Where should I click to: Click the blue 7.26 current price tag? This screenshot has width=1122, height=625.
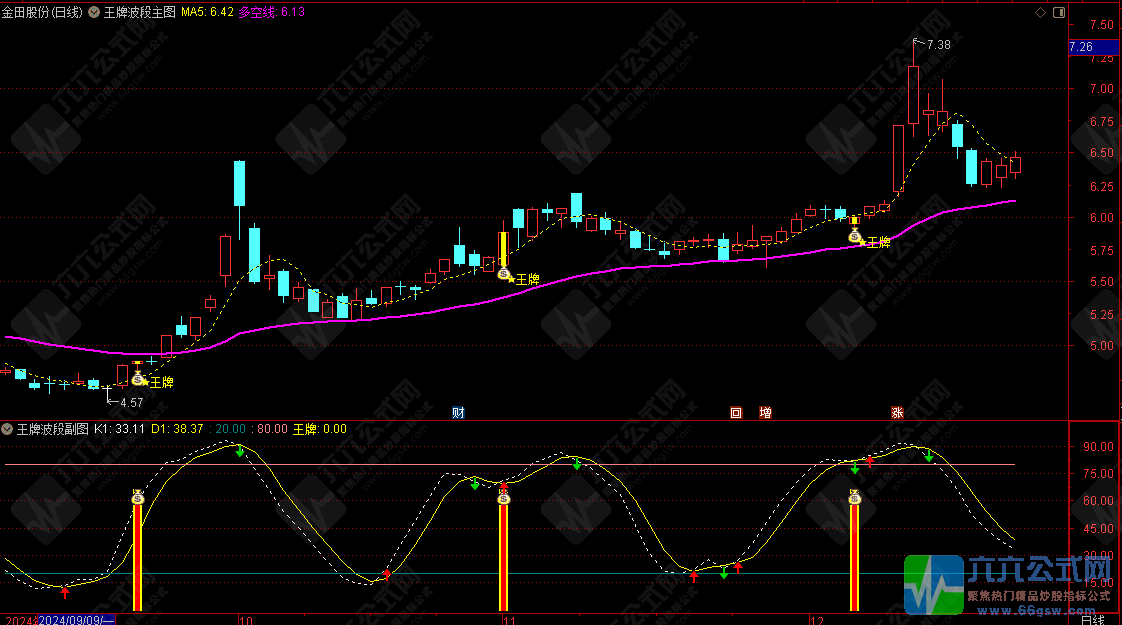[x=1081, y=47]
